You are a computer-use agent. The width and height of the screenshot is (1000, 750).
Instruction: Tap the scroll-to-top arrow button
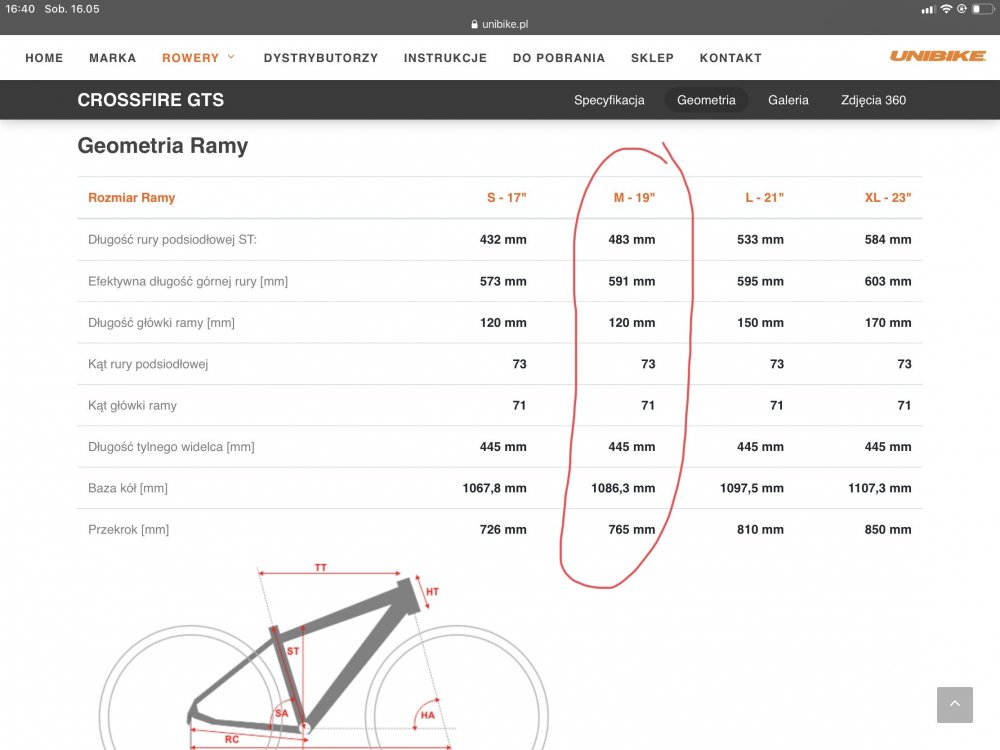tap(955, 705)
